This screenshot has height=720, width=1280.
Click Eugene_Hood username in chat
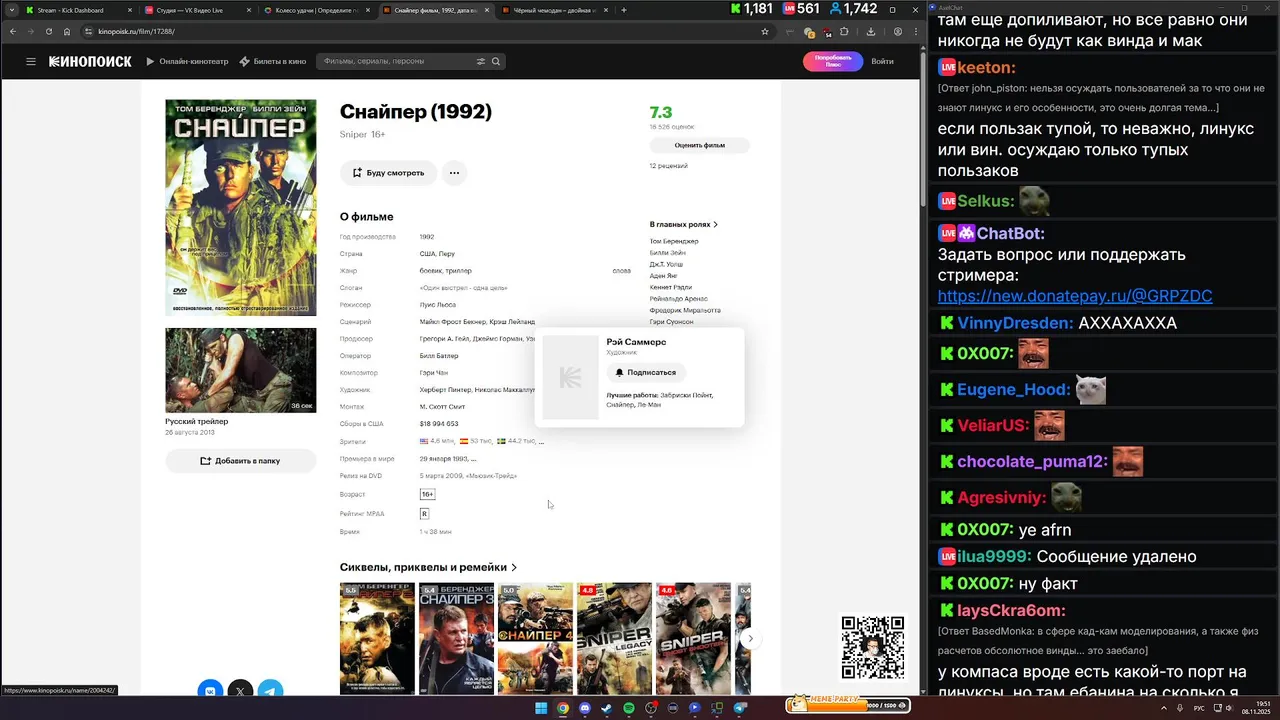(x=1014, y=390)
